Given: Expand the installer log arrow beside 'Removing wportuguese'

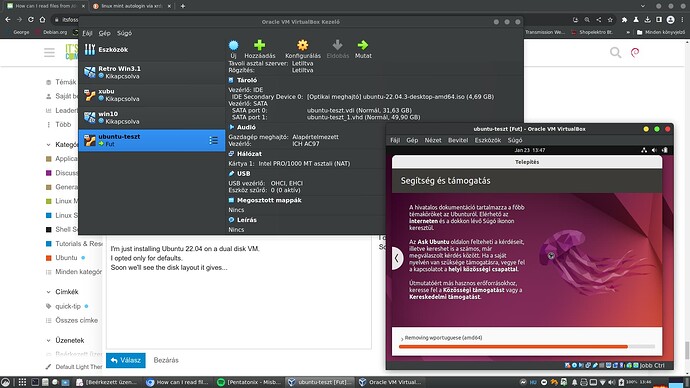Looking at the screenshot, I should (x=402, y=338).
